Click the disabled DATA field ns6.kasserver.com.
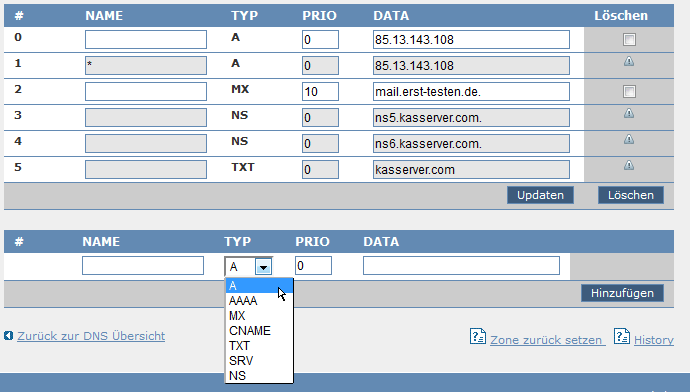 pos(471,143)
